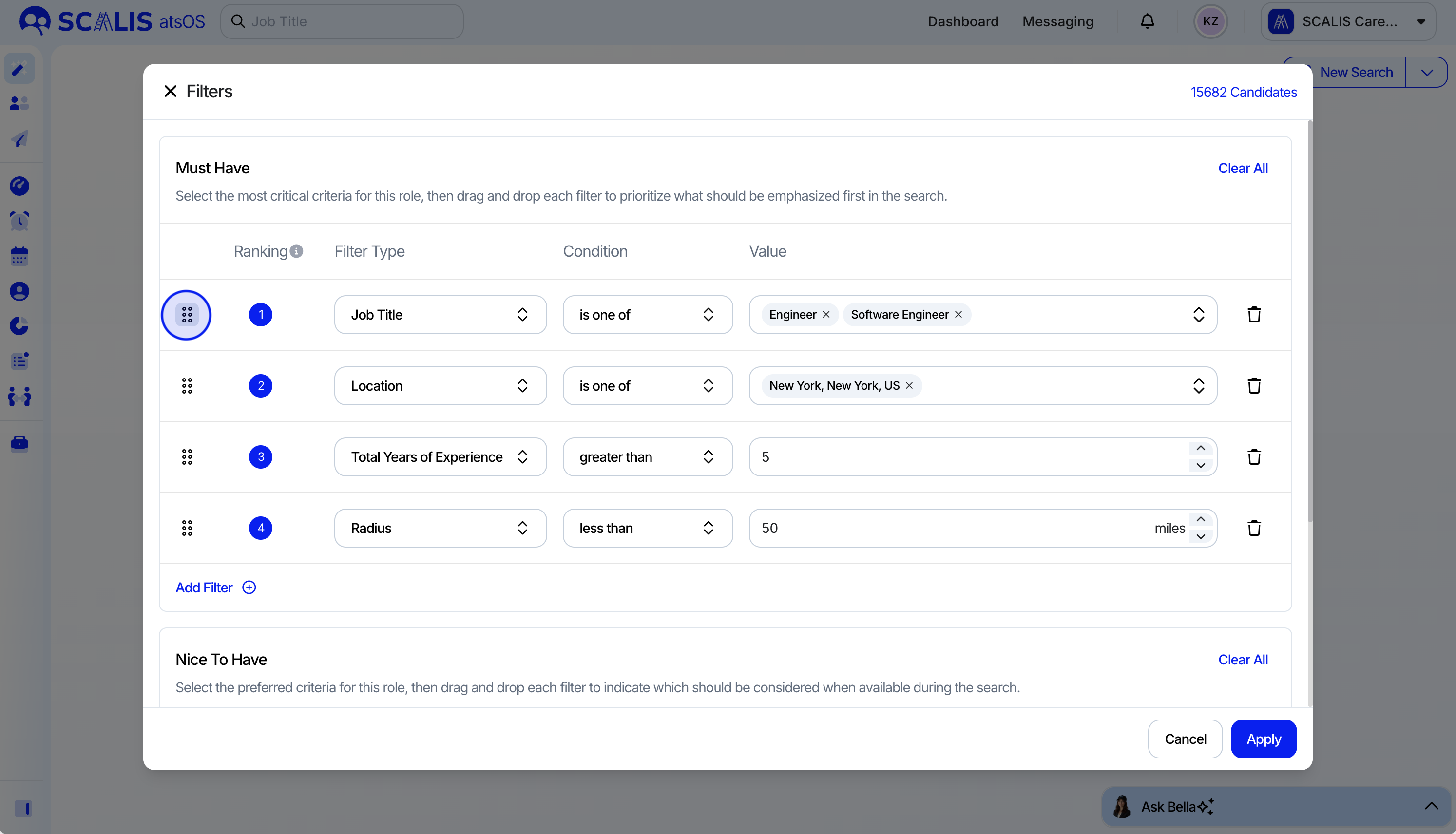Click the Ranking info icon

[x=296, y=251]
